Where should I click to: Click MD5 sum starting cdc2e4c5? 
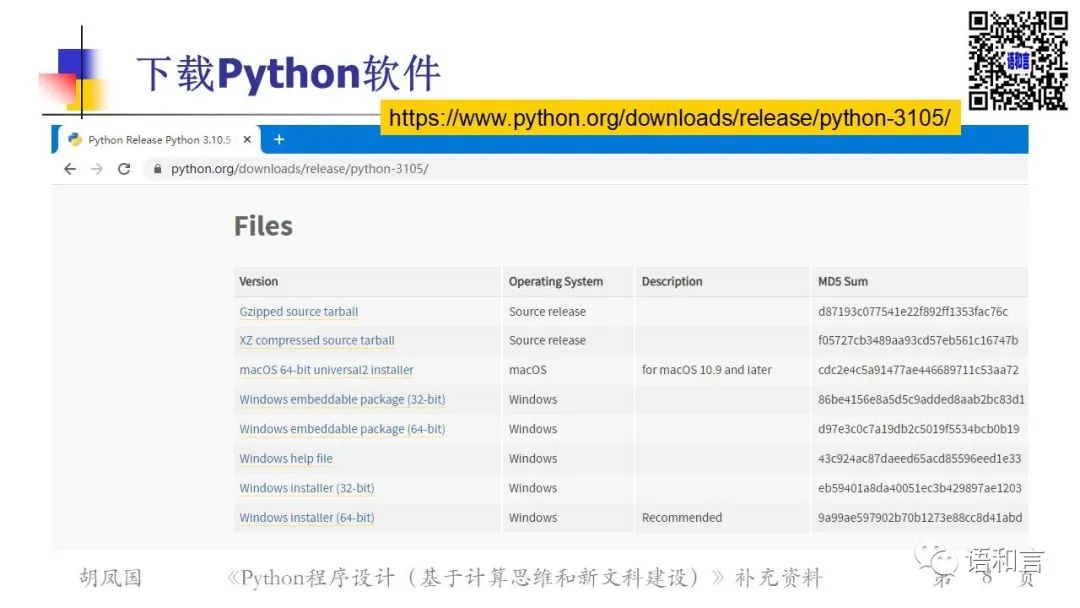point(918,370)
